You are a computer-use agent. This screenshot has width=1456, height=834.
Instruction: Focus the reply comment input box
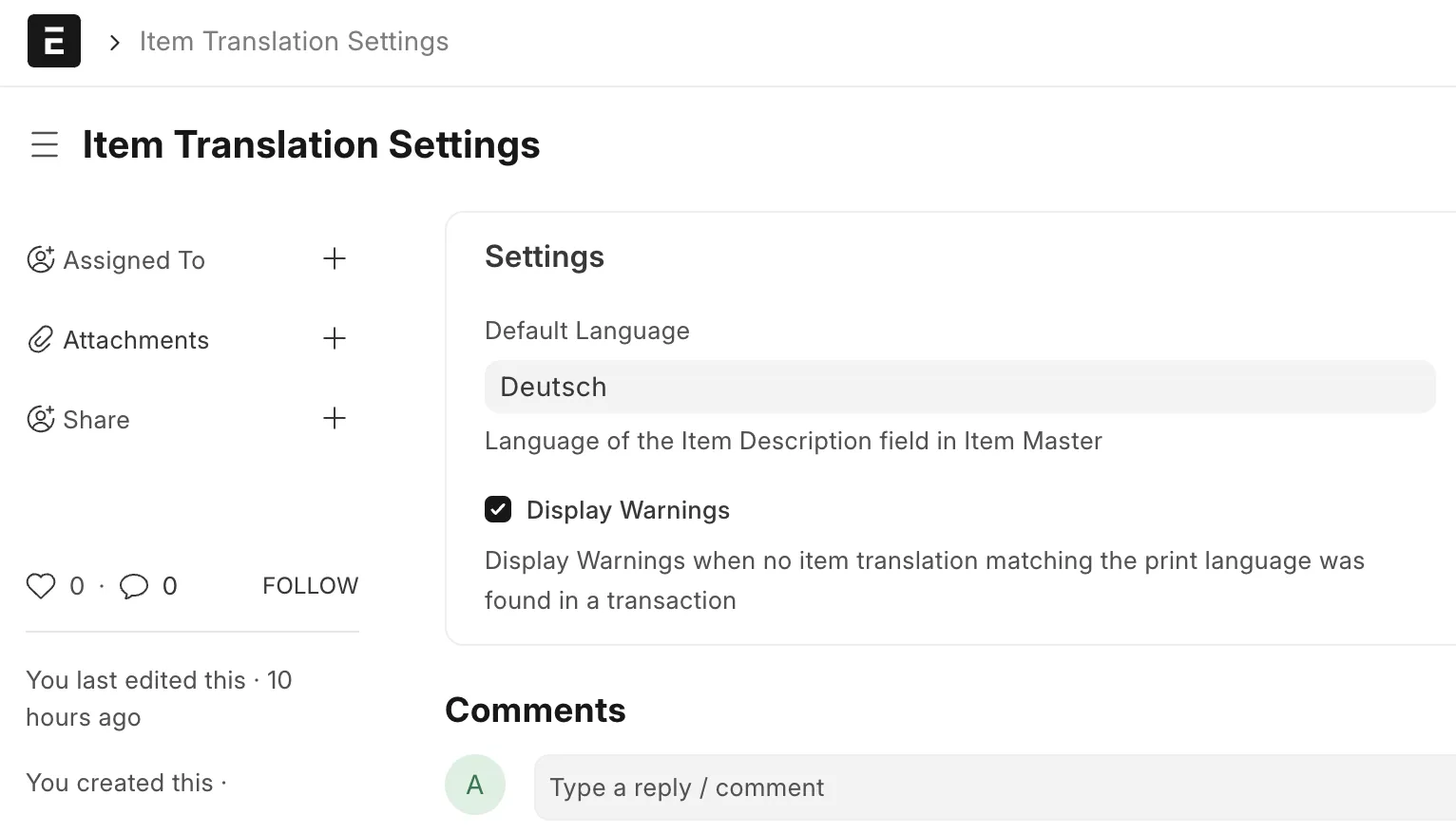tap(995, 787)
